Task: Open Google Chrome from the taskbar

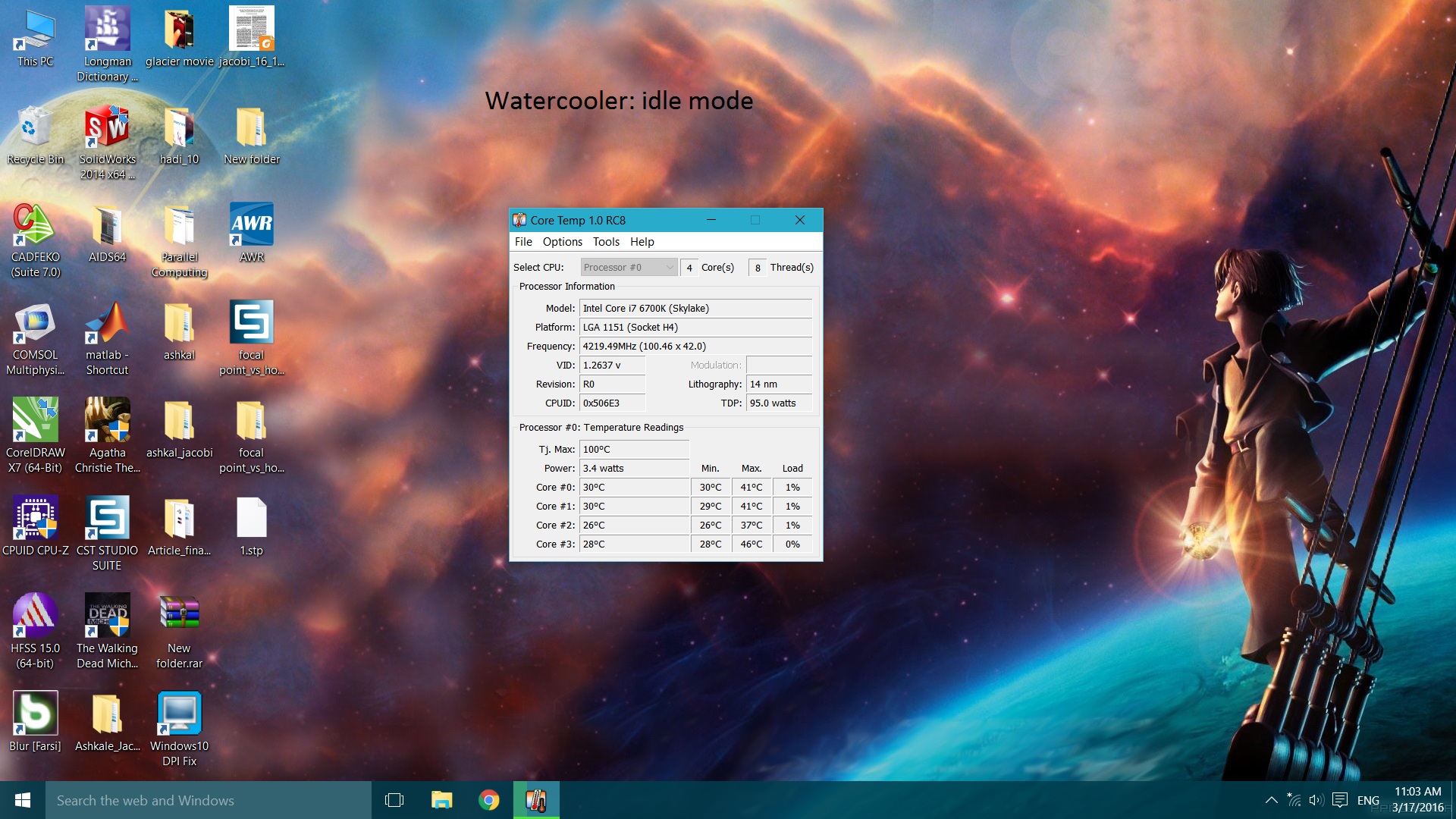Action: (489, 800)
